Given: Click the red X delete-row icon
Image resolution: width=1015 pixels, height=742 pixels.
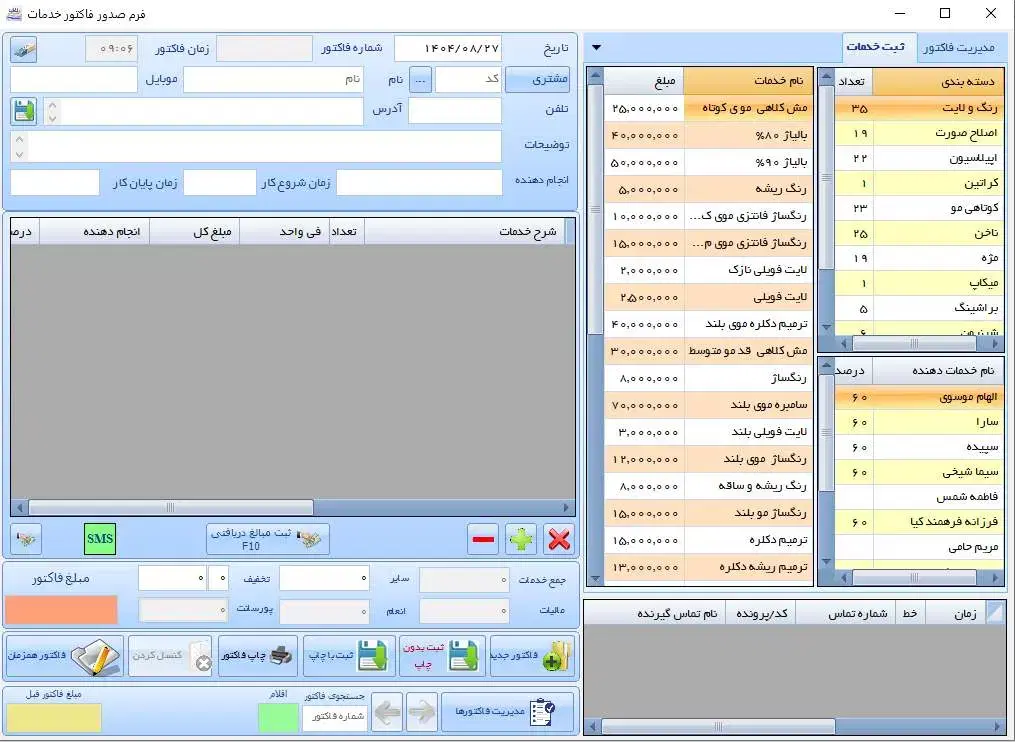Looking at the screenshot, I should (559, 539).
